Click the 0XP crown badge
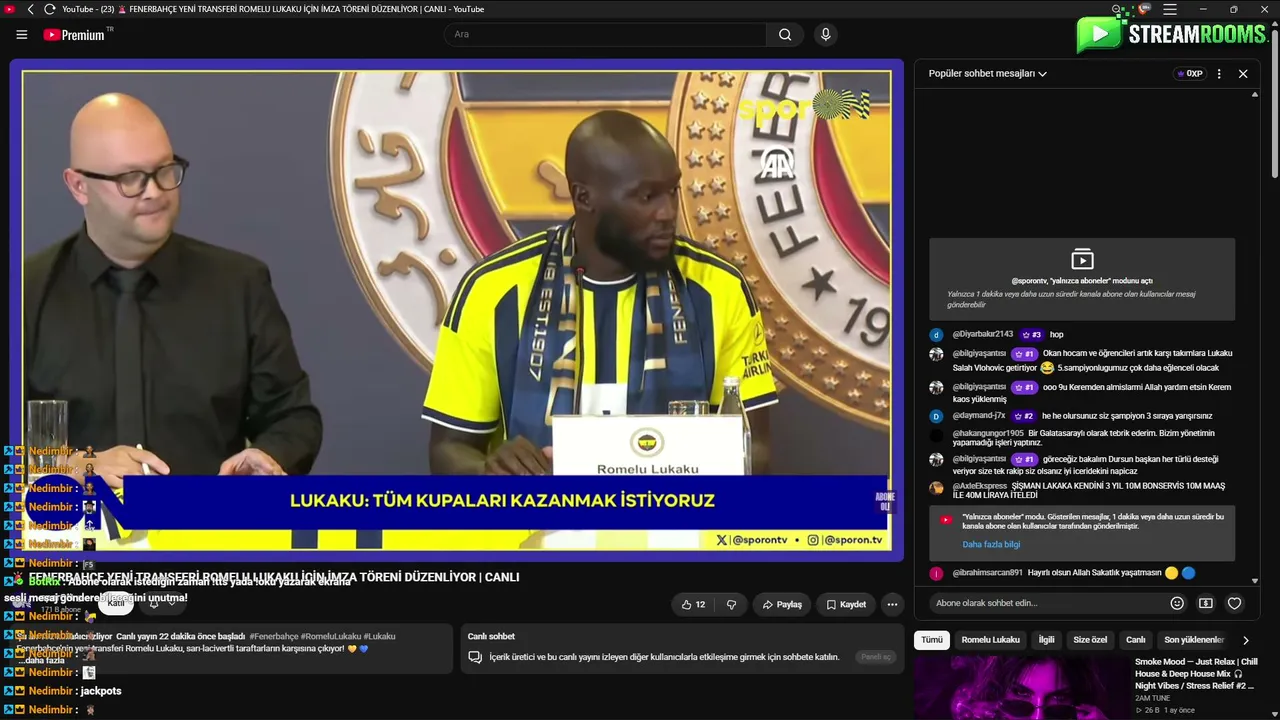Viewport: 1280px width, 720px height. click(1189, 73)
